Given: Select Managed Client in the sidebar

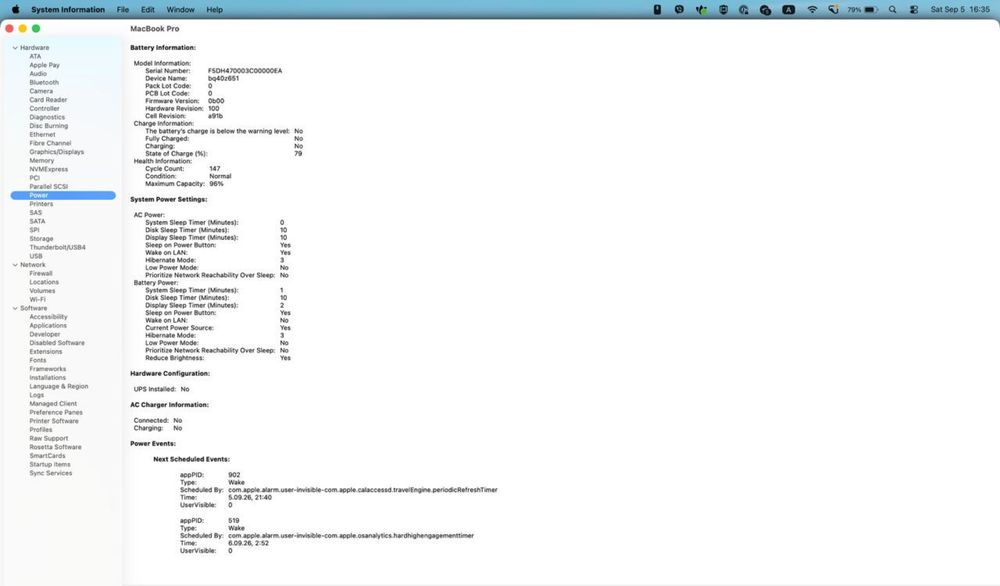Looking at the screenshot, I should [x=53, y=404].
